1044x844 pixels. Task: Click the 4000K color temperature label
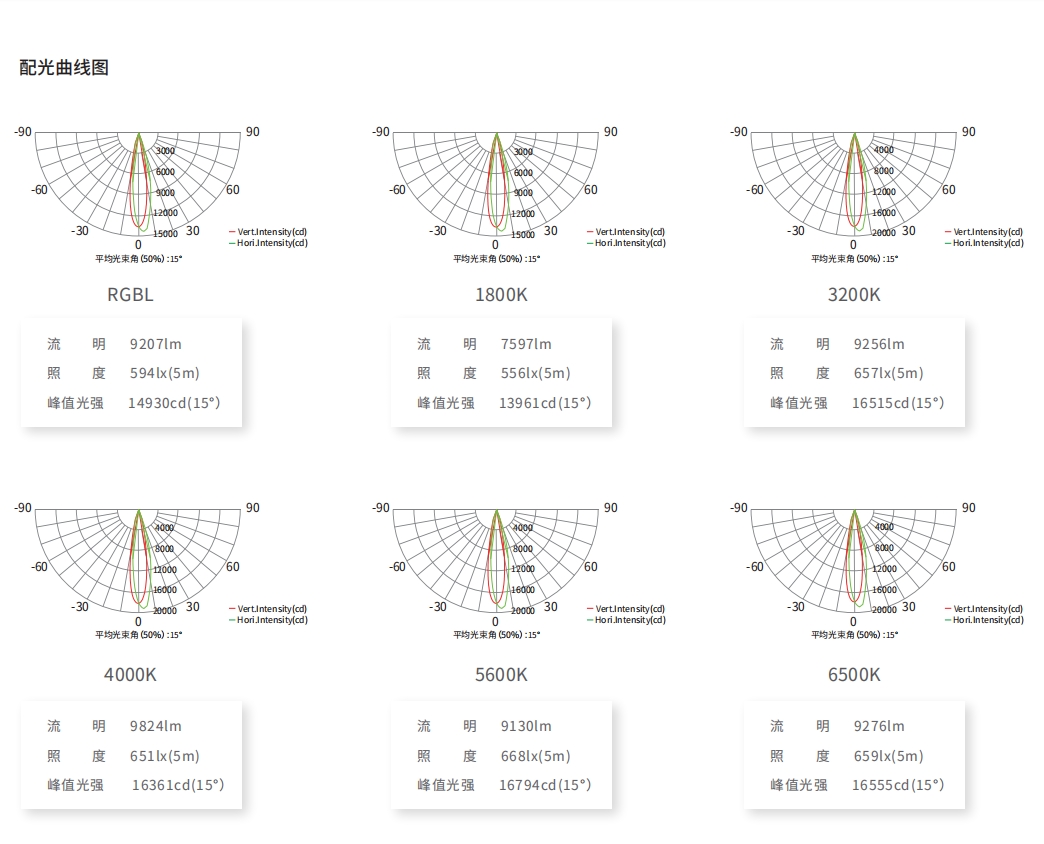click(130, 675)
